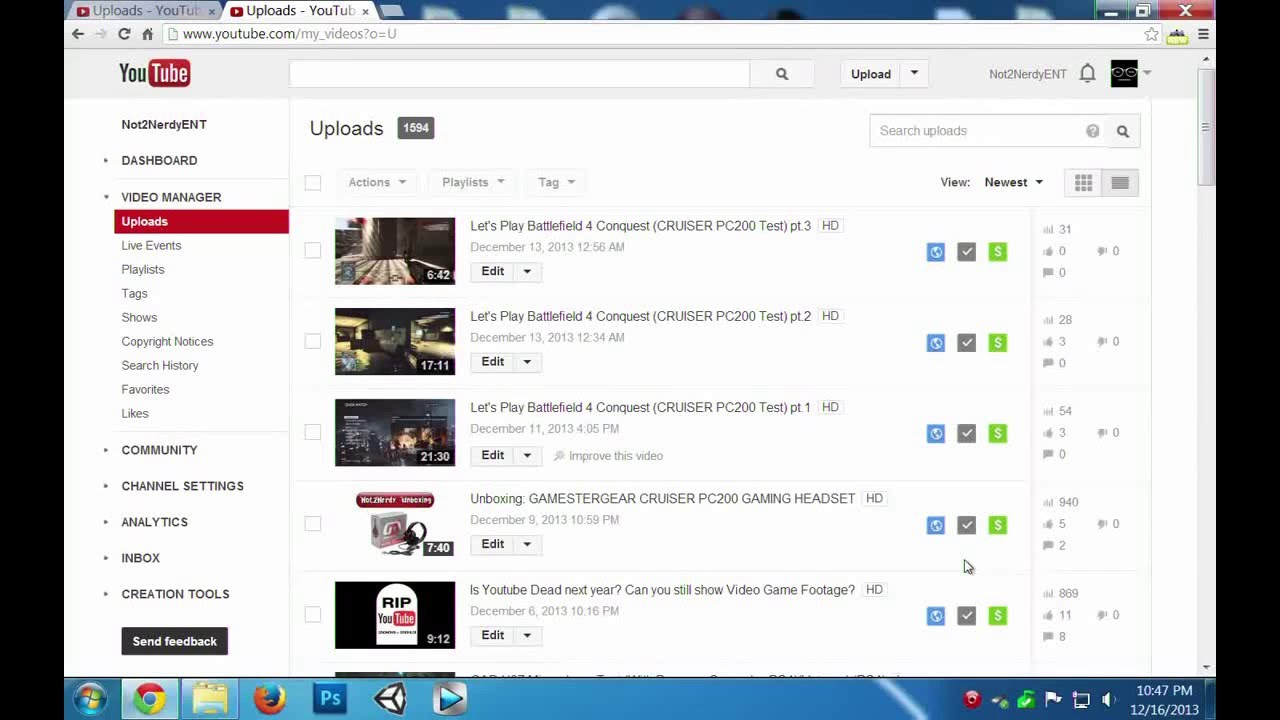
Task: Launch Photoshop from the taskbar
Action: coord(330,698)
